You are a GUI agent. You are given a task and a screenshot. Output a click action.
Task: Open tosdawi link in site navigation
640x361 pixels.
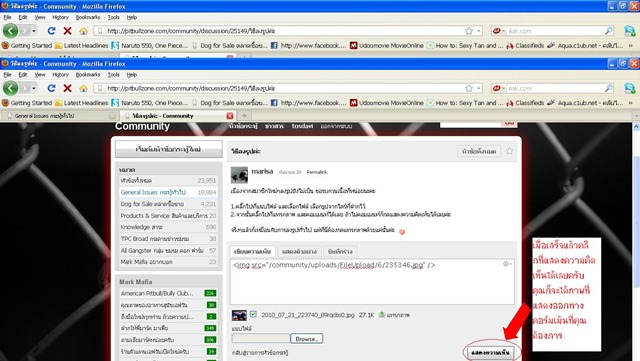click(x=302, y=126)
